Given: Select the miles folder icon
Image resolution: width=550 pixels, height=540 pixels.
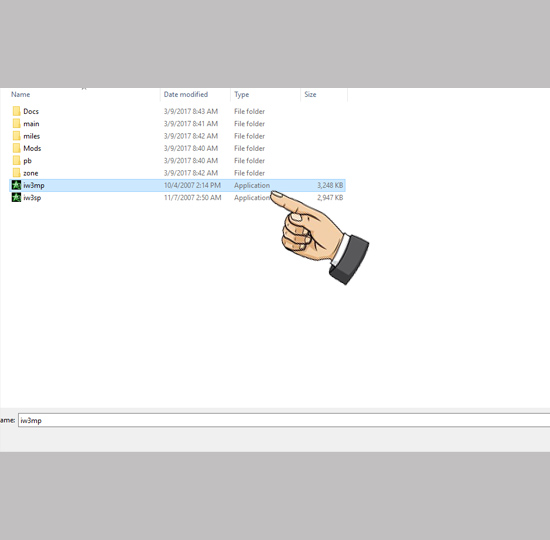Looking at the screenshot, I should pyautogui.click(x=16, y=136).
